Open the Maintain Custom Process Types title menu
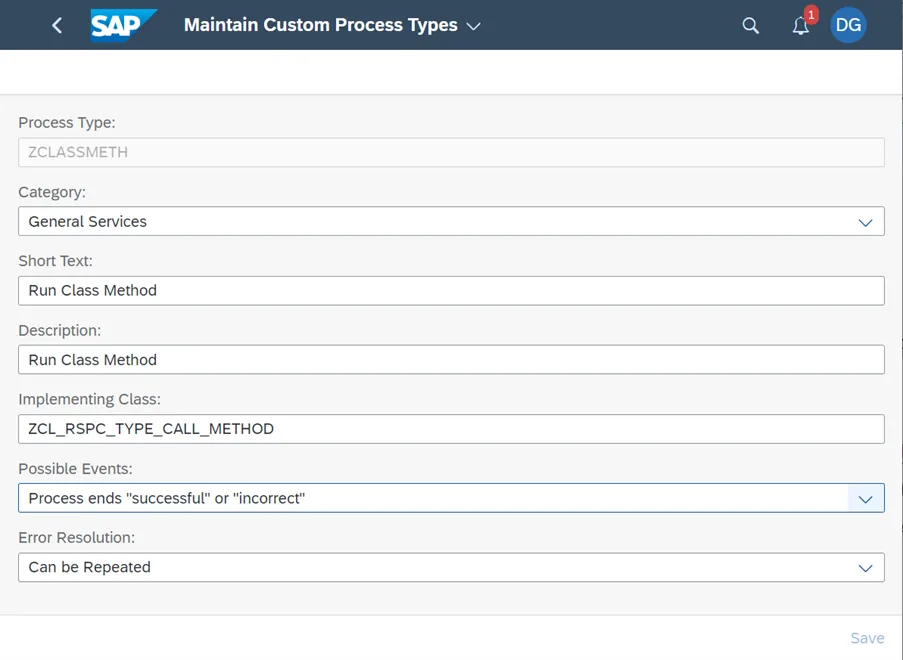The image size is (903, 660). pos(320,25)
